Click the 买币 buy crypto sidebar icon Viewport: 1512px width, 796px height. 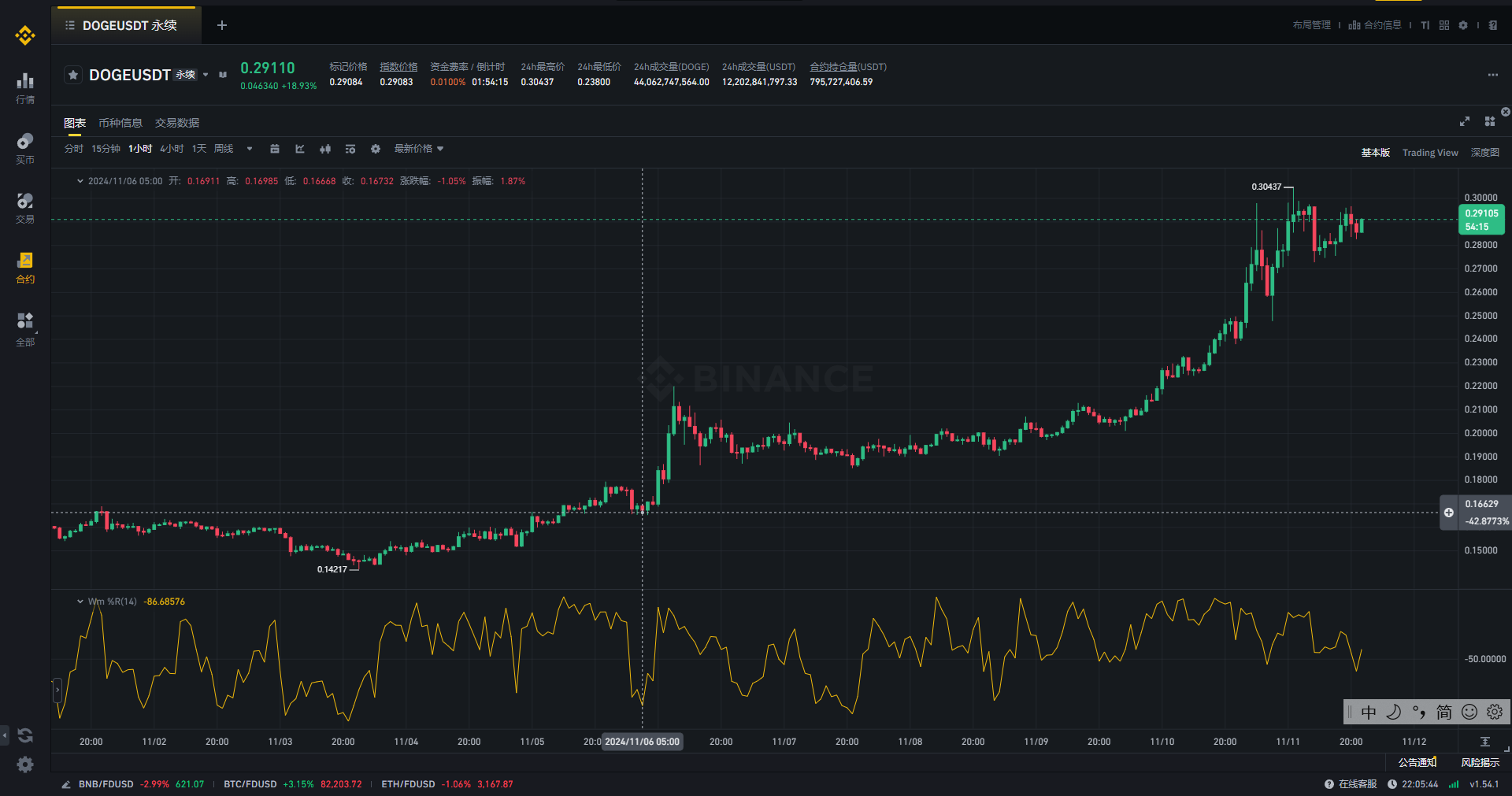tap(25, 148)
